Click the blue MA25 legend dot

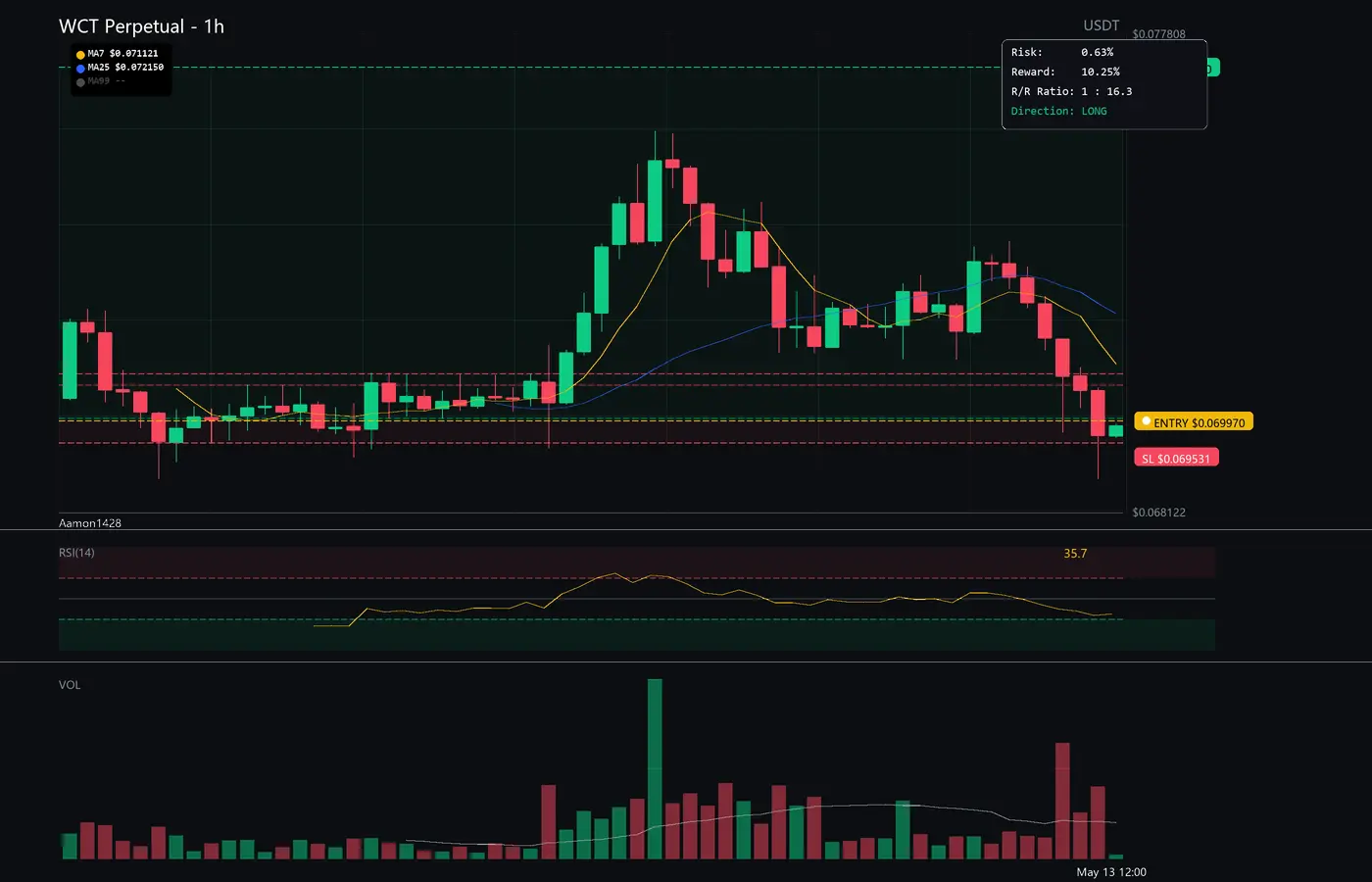click(x=80, y=69)
